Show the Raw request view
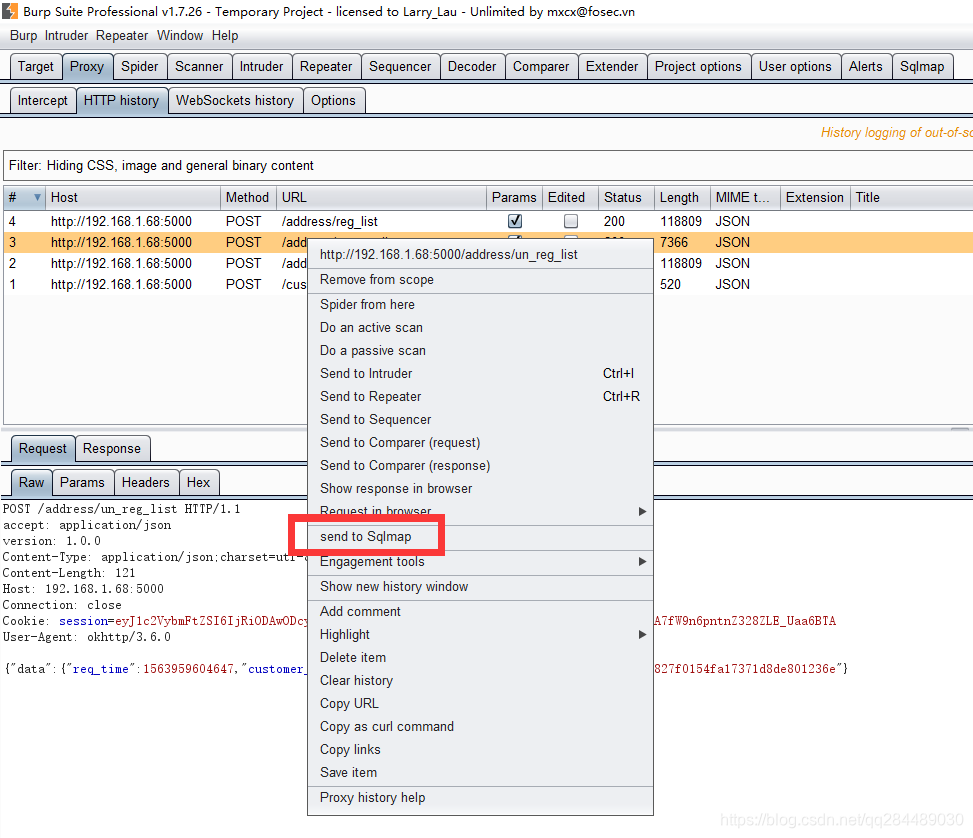This screenshot has width=973, height=838. (31, 482)
